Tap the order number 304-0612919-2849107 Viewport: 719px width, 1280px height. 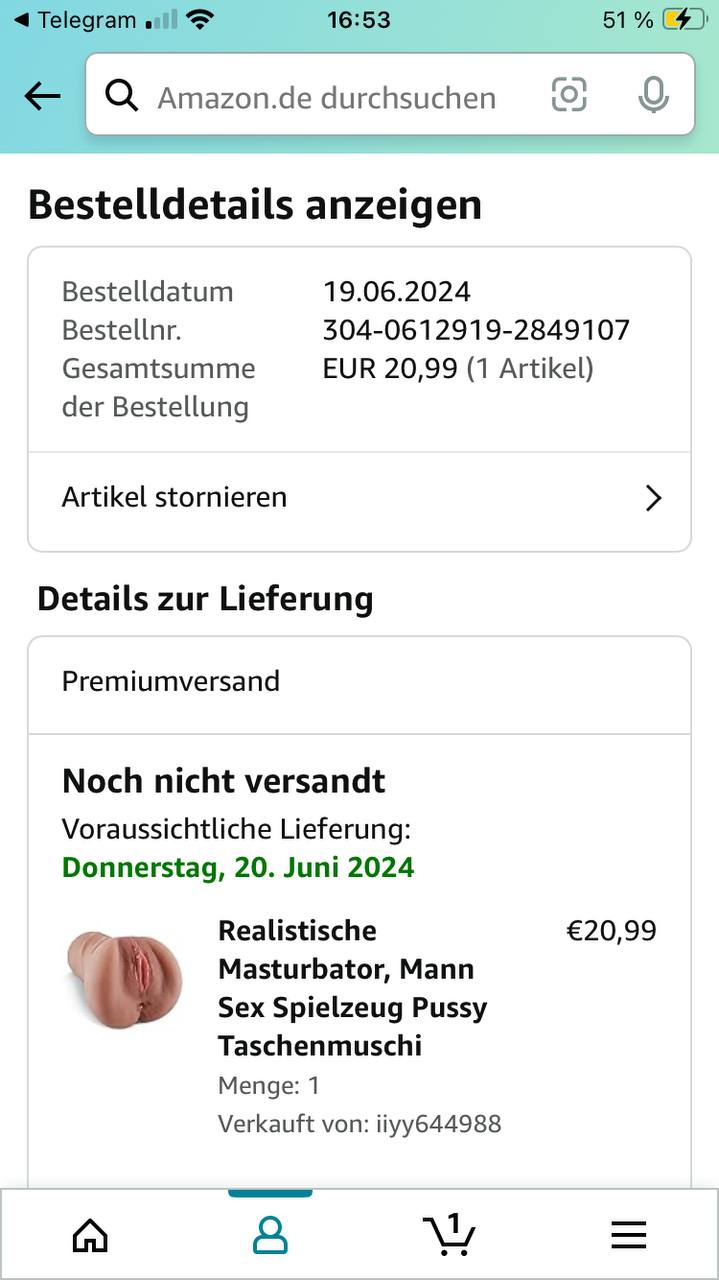[476, 330]
